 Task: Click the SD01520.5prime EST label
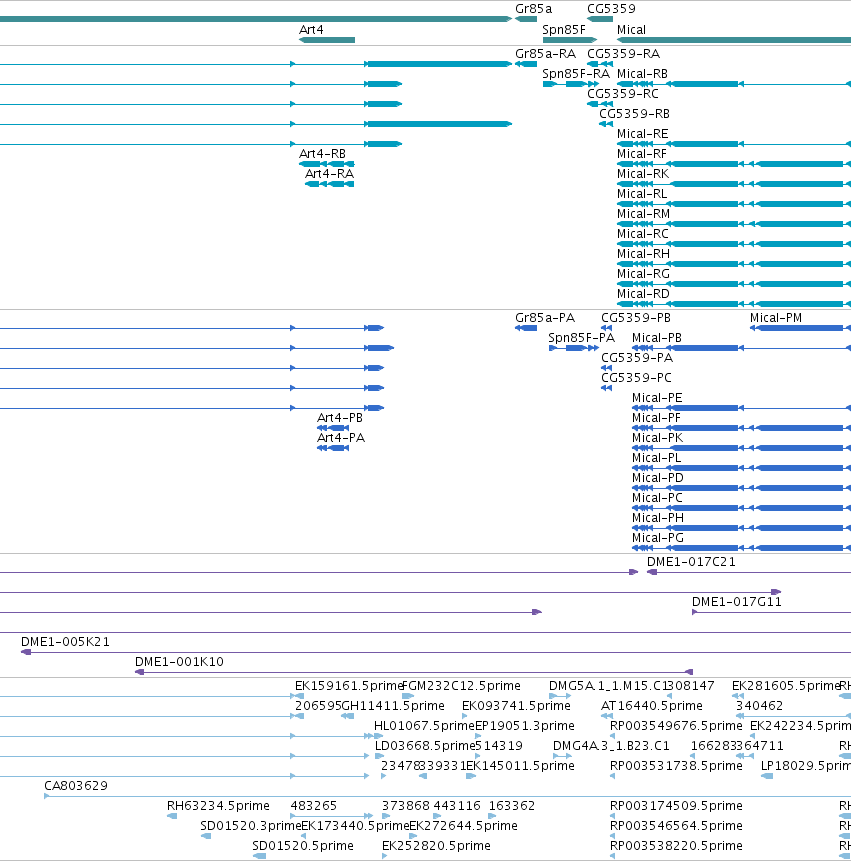pos(303,846)
